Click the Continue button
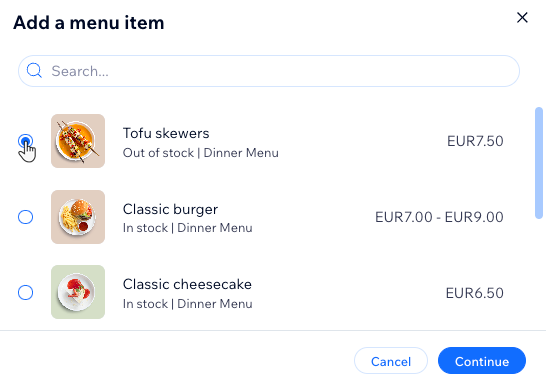Viewport: 546px width, 383px height. click(482, 361)
